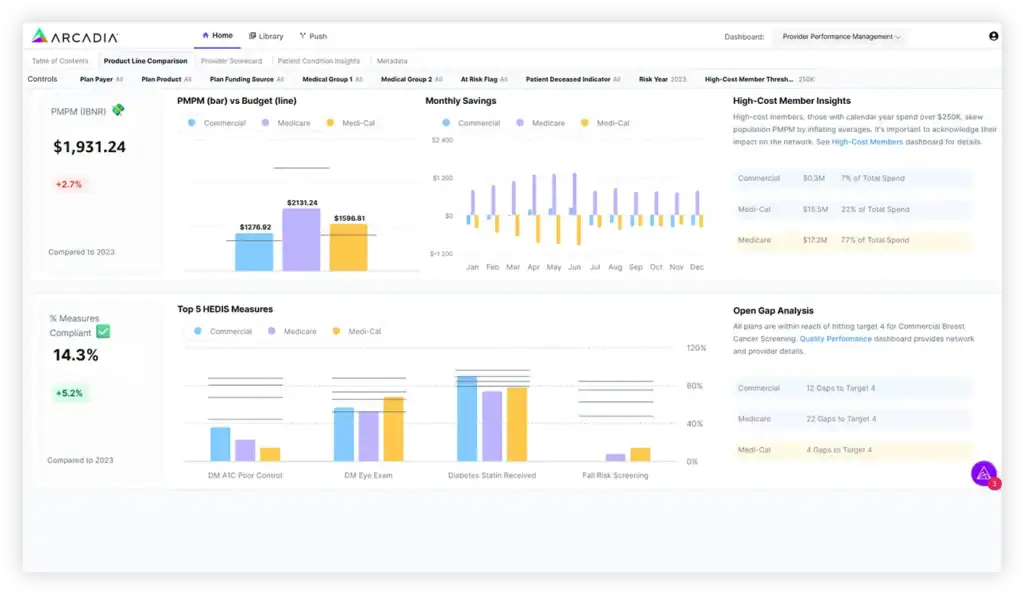Click the purple chat assistant bubble

click(x=984, y=474)
